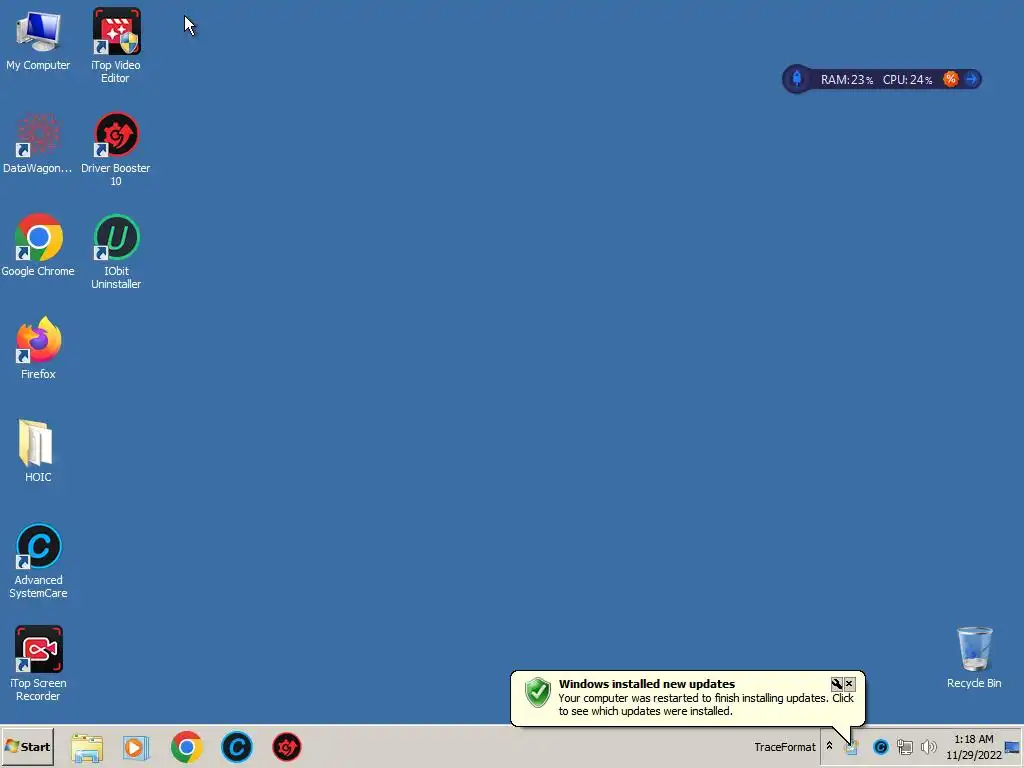Click the Advanced SystemCare tray icon
This screenshot has height=768, width=1024.
[x=880, y=746]
